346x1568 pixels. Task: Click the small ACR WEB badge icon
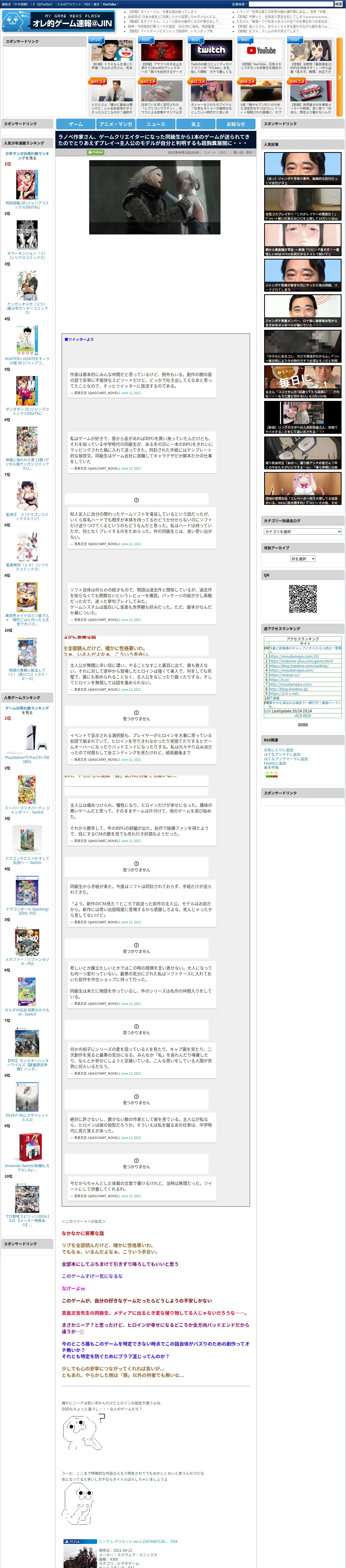303,725
